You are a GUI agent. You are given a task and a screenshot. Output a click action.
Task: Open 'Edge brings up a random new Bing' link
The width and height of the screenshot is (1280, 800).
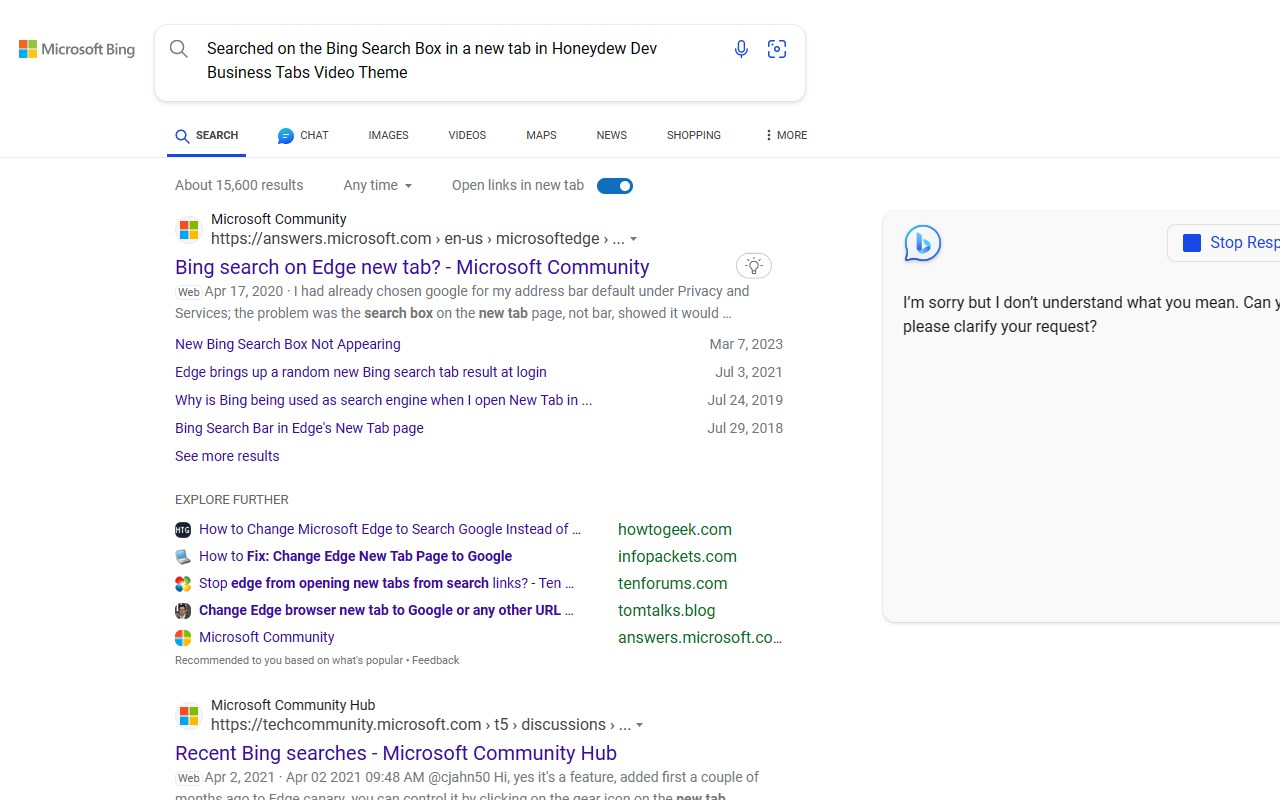point(361,372)
